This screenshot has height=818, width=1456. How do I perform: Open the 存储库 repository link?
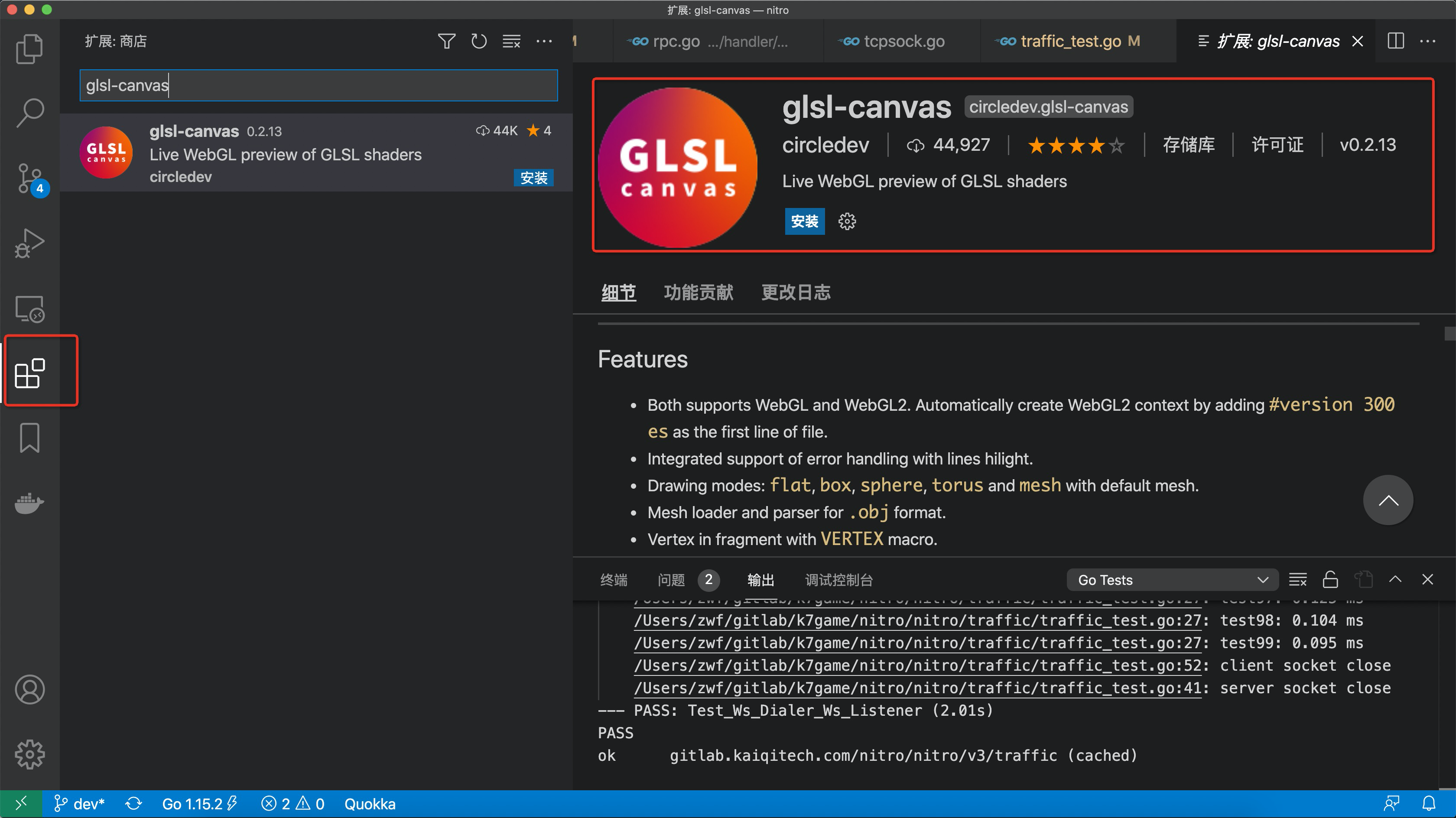[x=1188, y=145]
